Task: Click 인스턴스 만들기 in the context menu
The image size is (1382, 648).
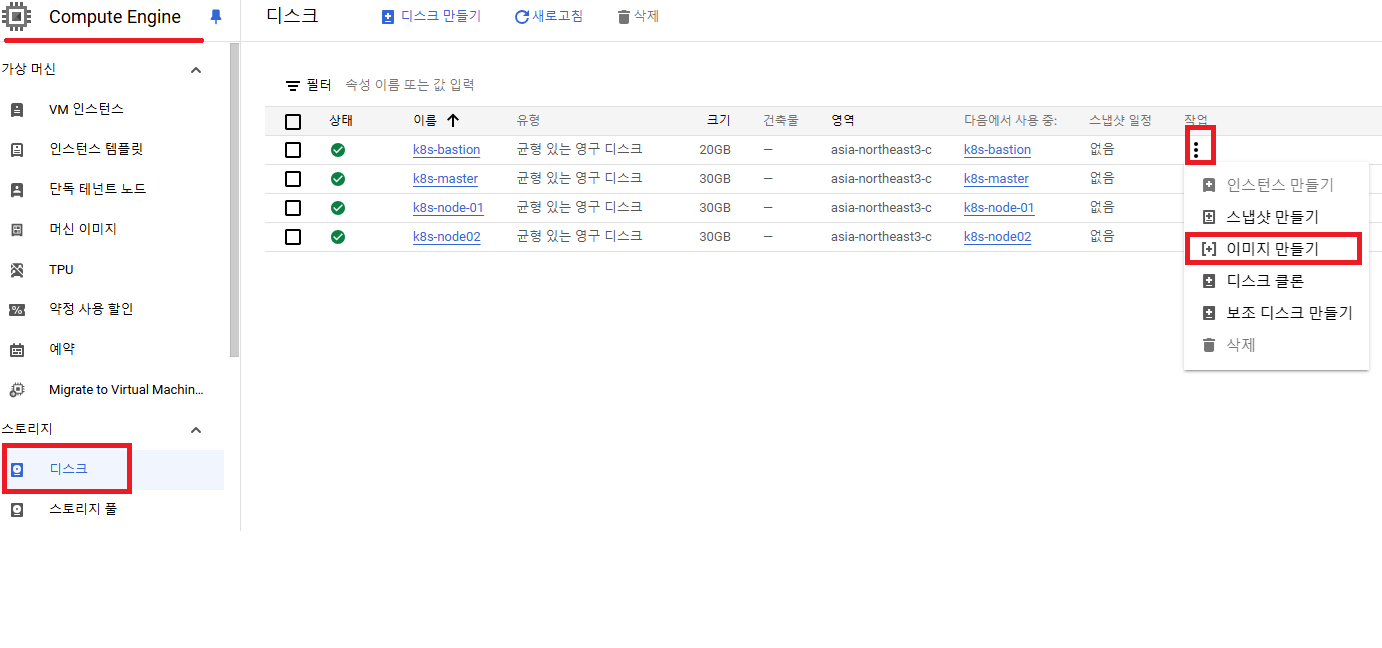Action: 1276,185
